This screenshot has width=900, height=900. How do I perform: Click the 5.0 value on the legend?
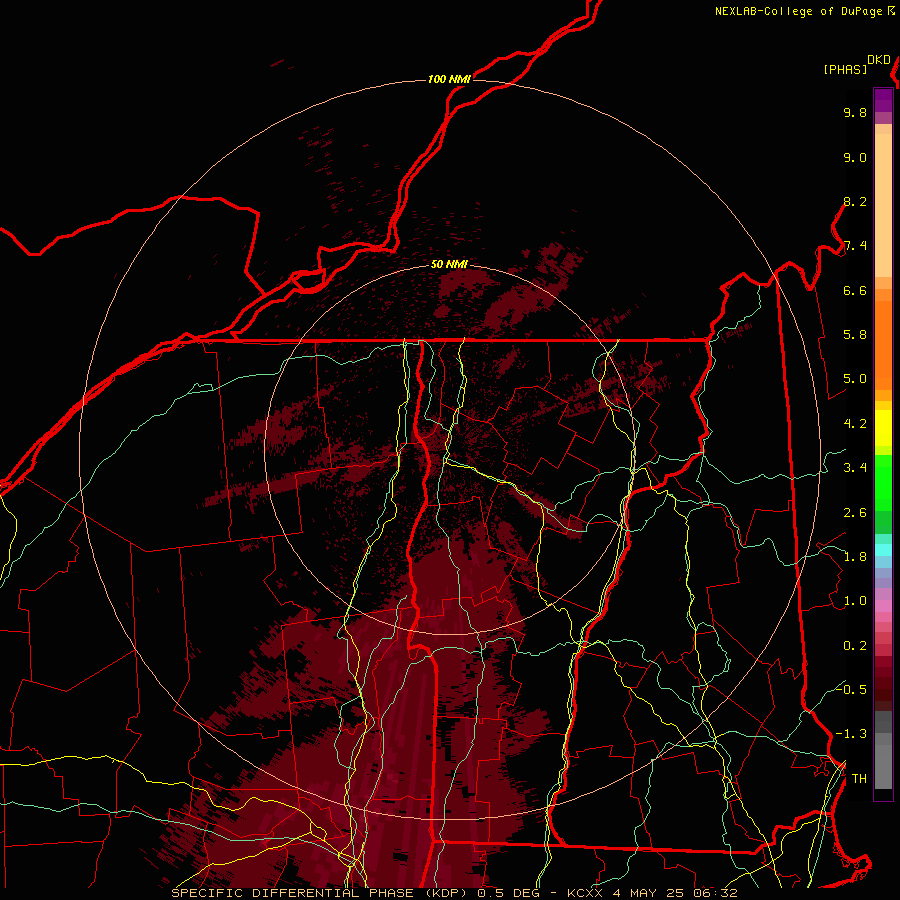855,379
